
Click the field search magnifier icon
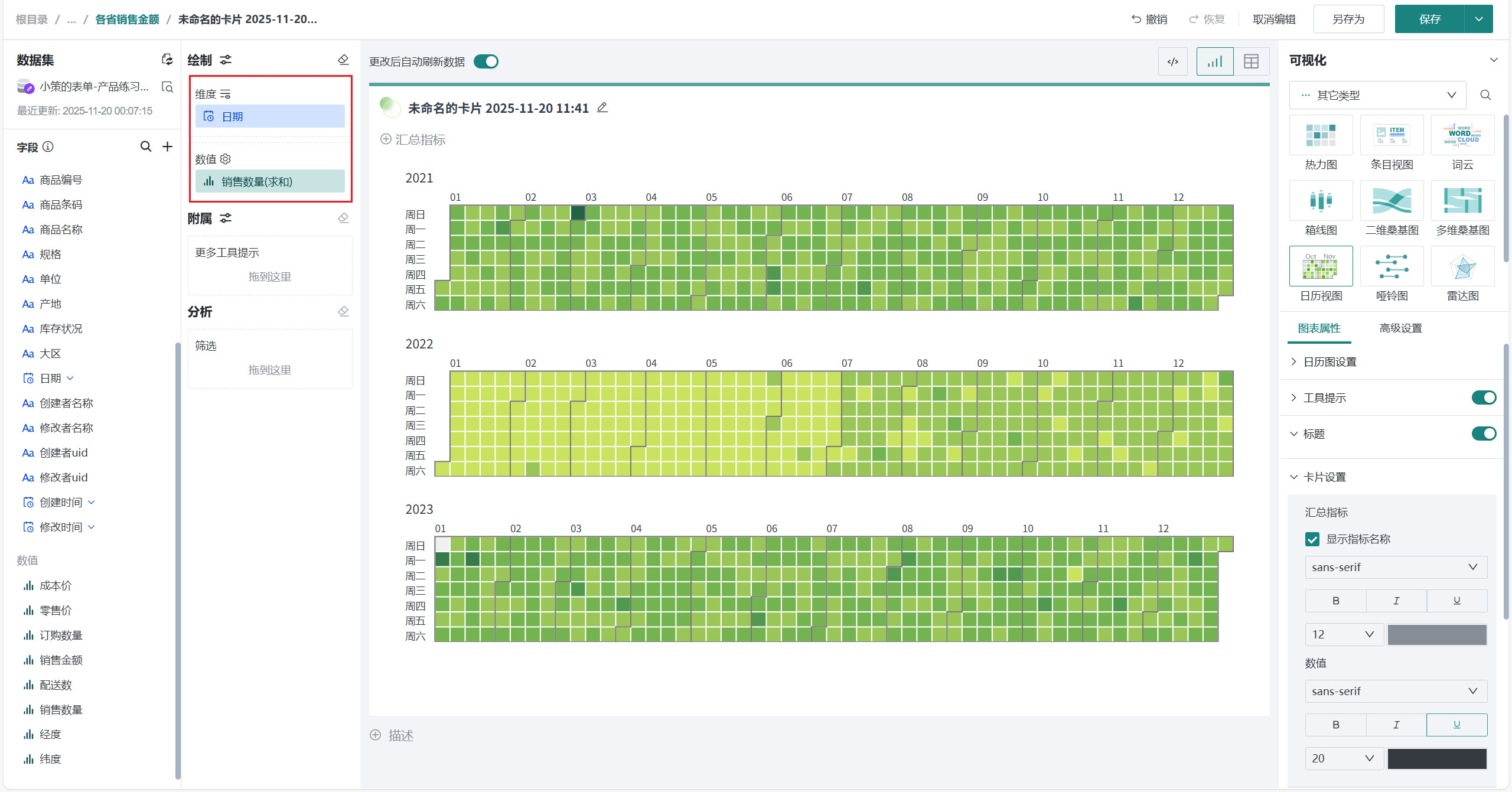[145, 146]
